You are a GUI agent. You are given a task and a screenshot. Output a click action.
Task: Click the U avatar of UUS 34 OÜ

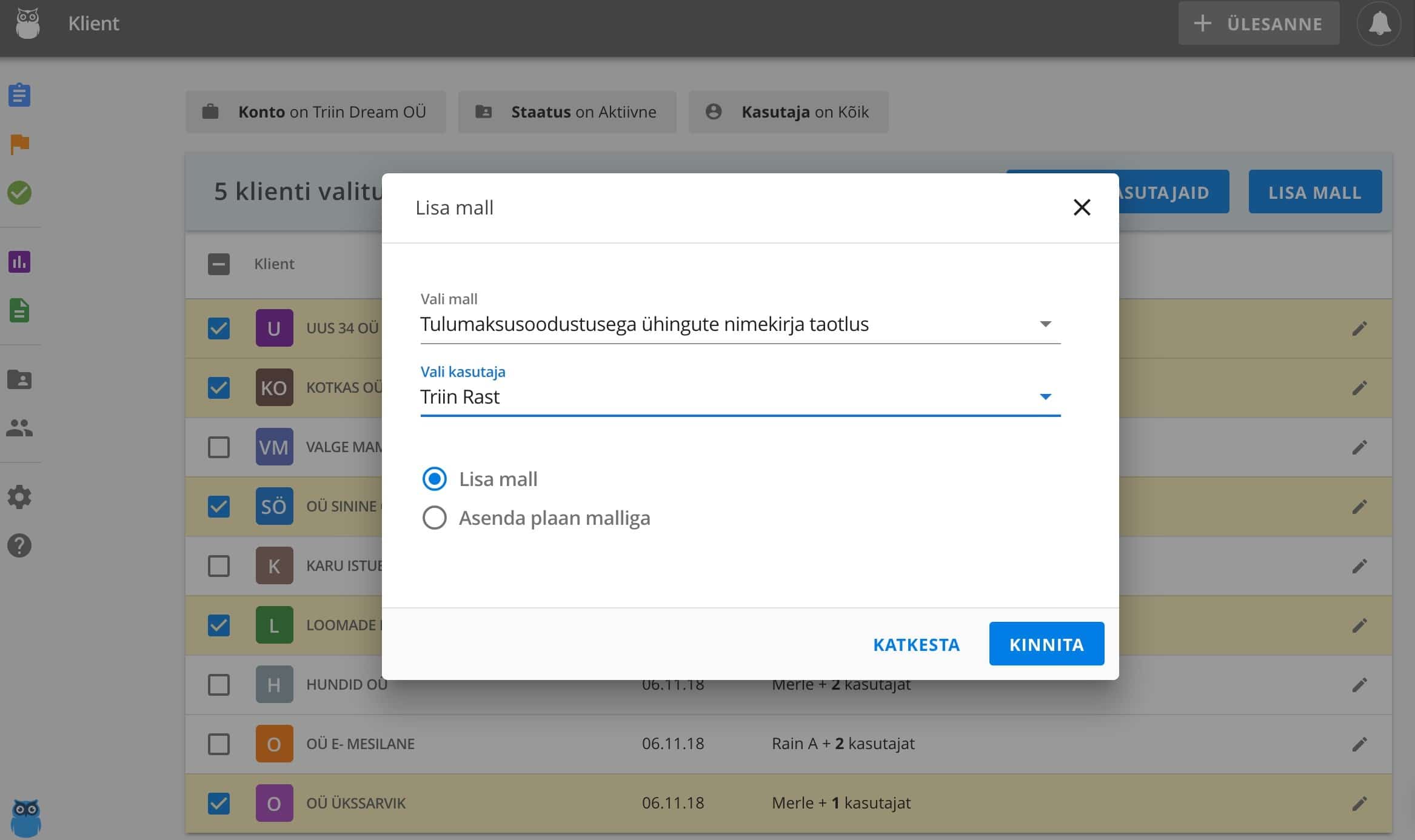click(274, 328)
